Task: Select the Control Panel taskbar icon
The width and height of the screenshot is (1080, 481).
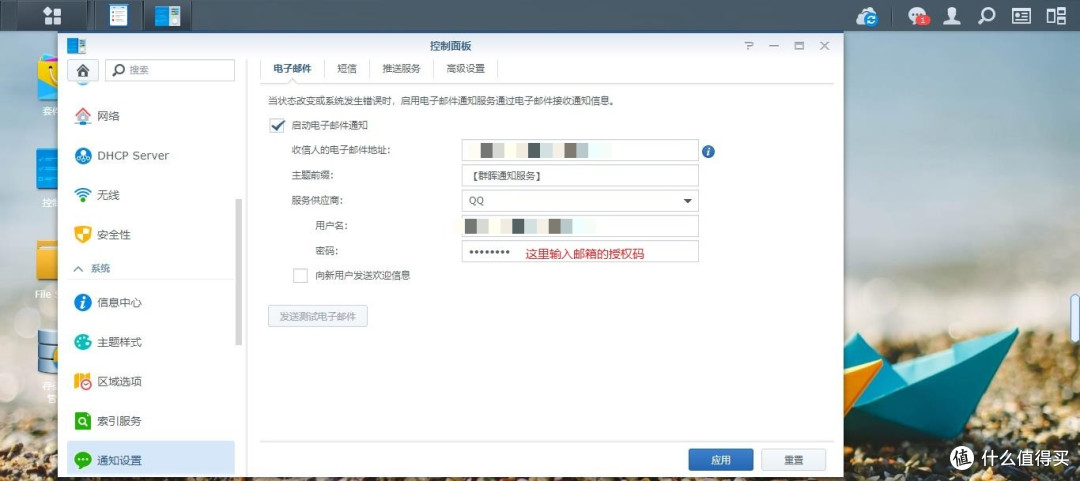Action: click(167, 15)
